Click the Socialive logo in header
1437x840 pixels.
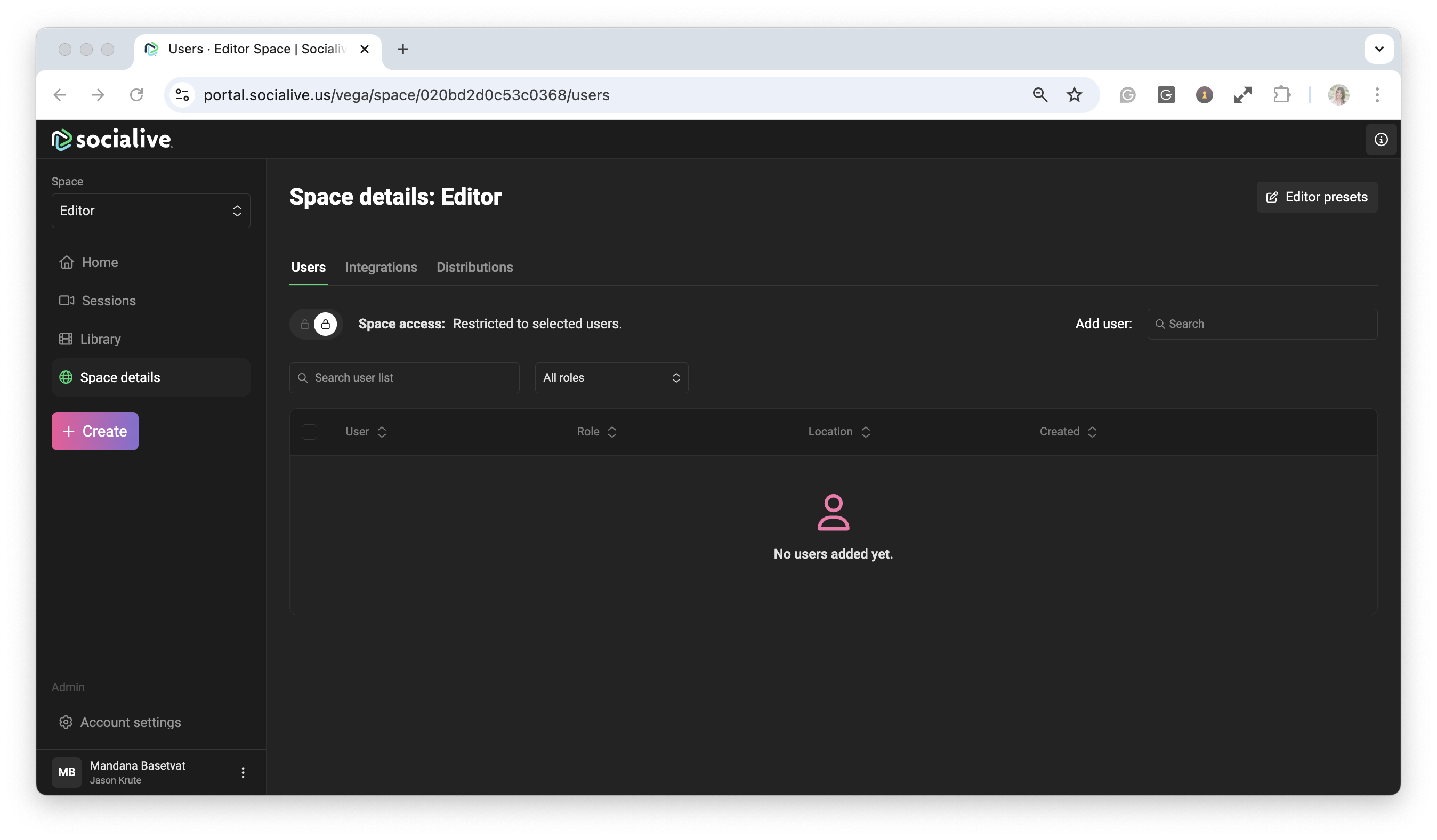click(112, 139)
